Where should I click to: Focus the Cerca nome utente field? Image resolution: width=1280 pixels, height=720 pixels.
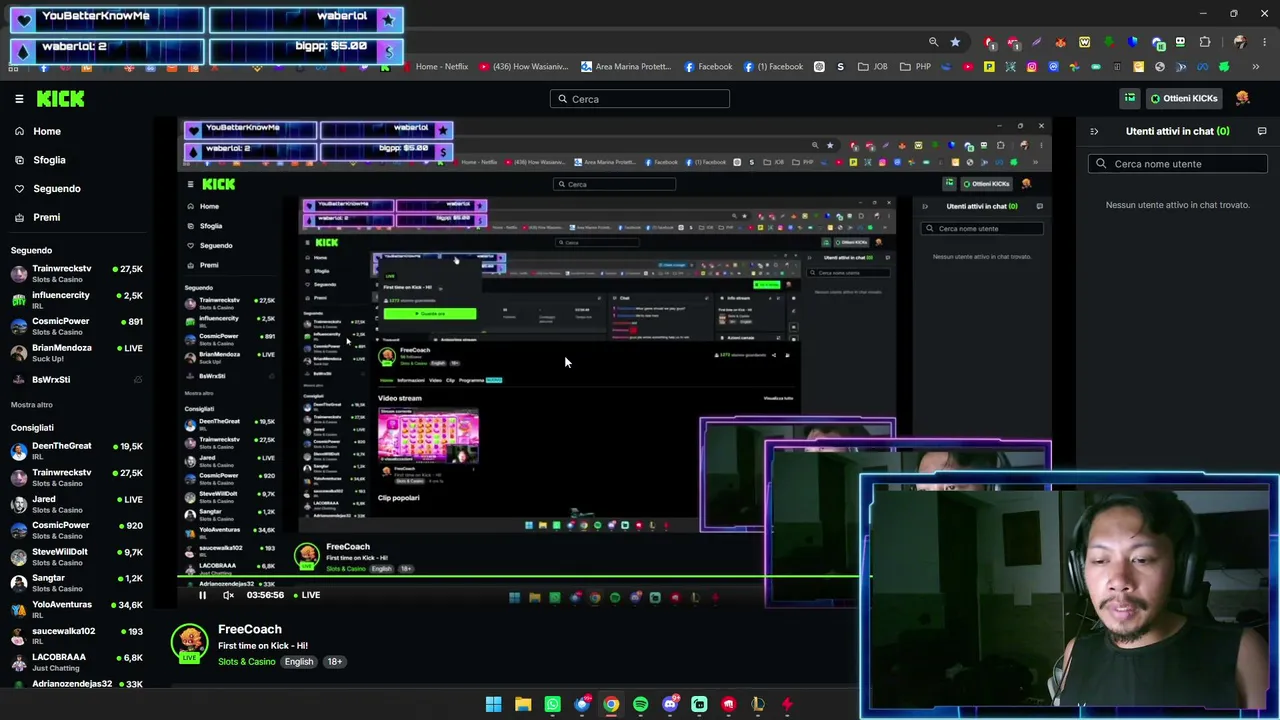pyautogui.click(x=1178, y=164)
